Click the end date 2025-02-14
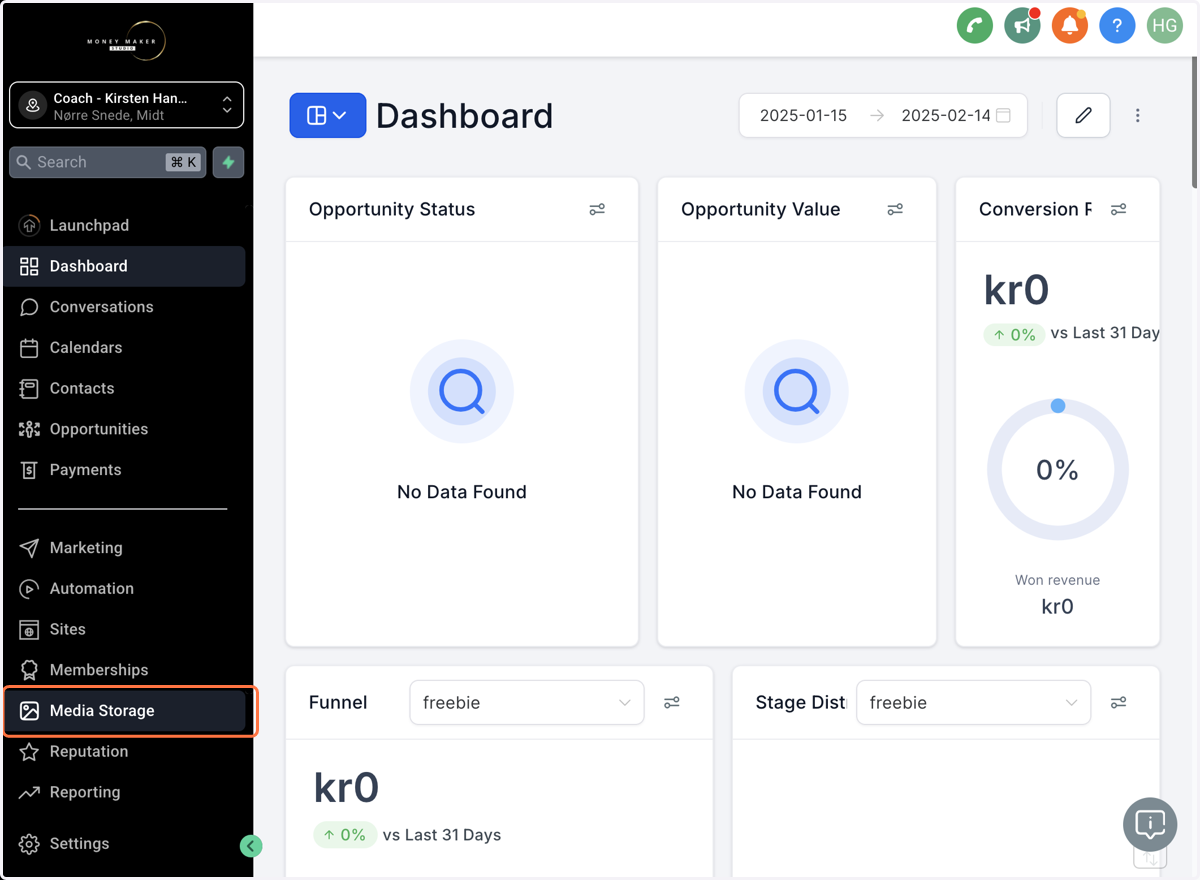 tap(945, 115)
